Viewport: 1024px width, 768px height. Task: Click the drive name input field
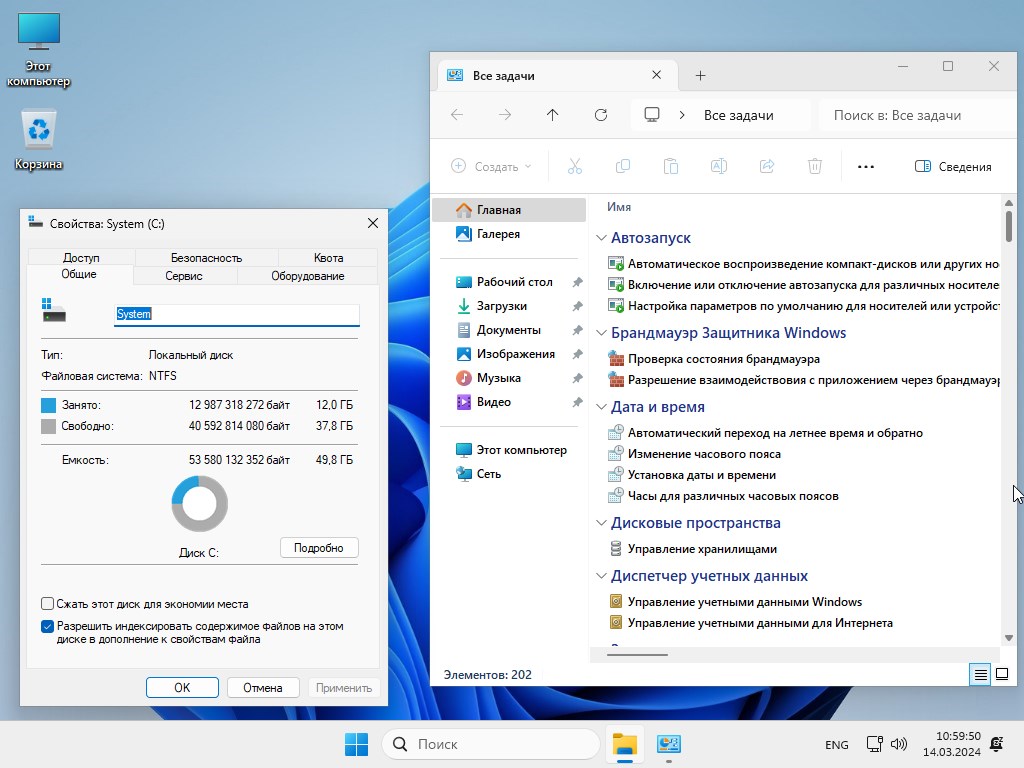click(x=237, y=314)
